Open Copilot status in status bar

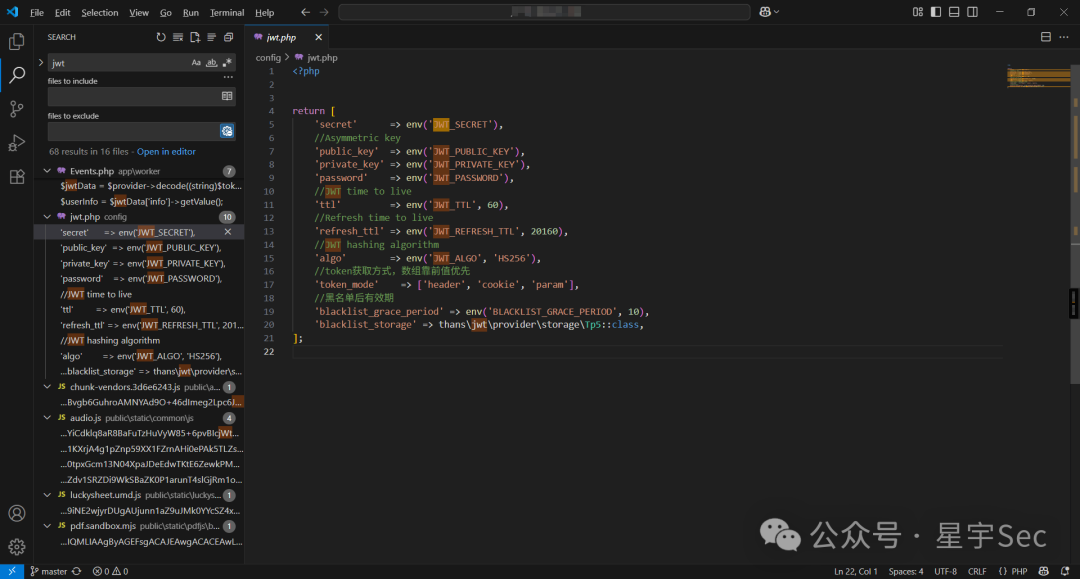coord(1043,571)
